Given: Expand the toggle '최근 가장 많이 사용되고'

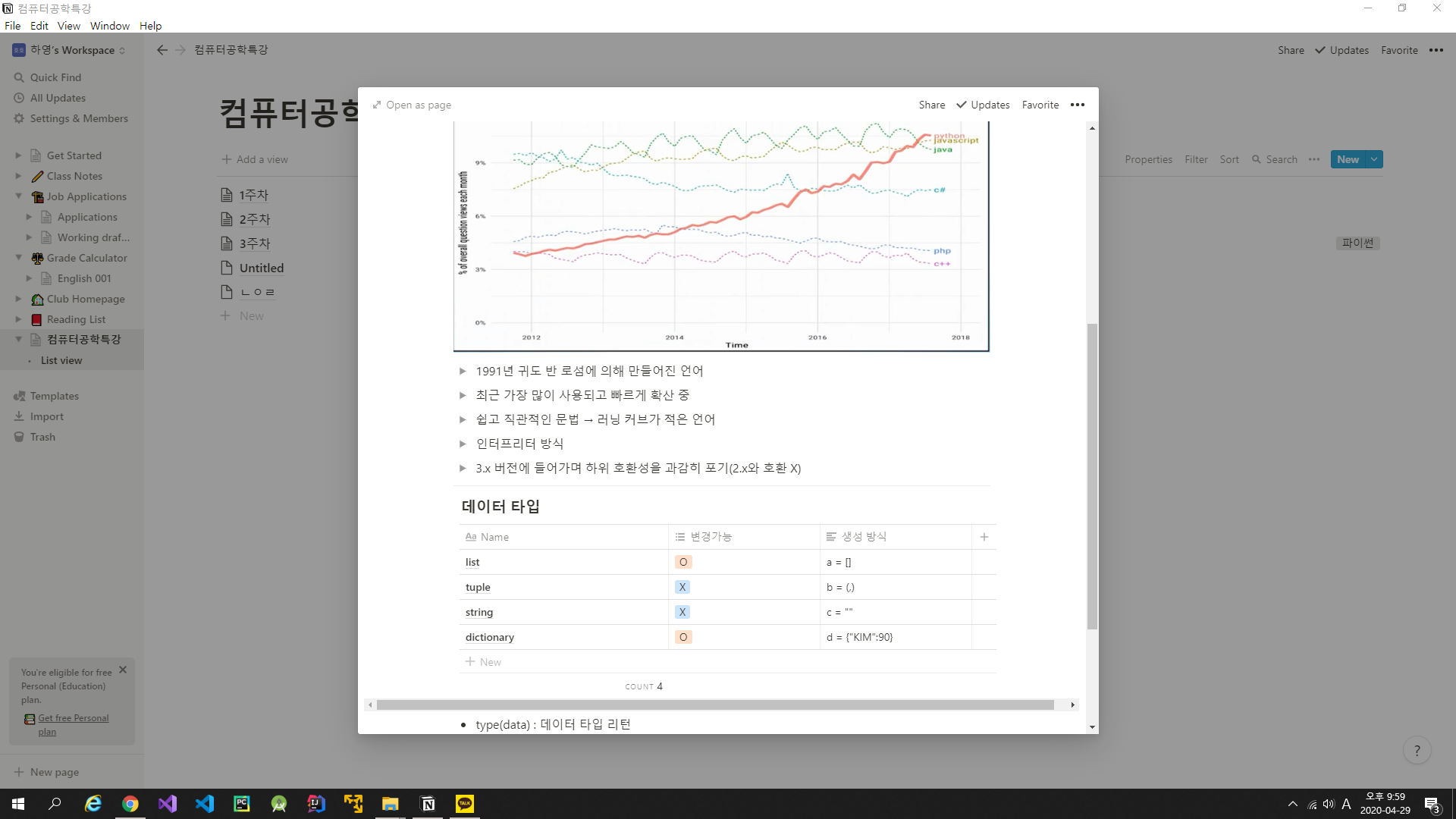Looking at the screenshot, I should tap(463, 395).
